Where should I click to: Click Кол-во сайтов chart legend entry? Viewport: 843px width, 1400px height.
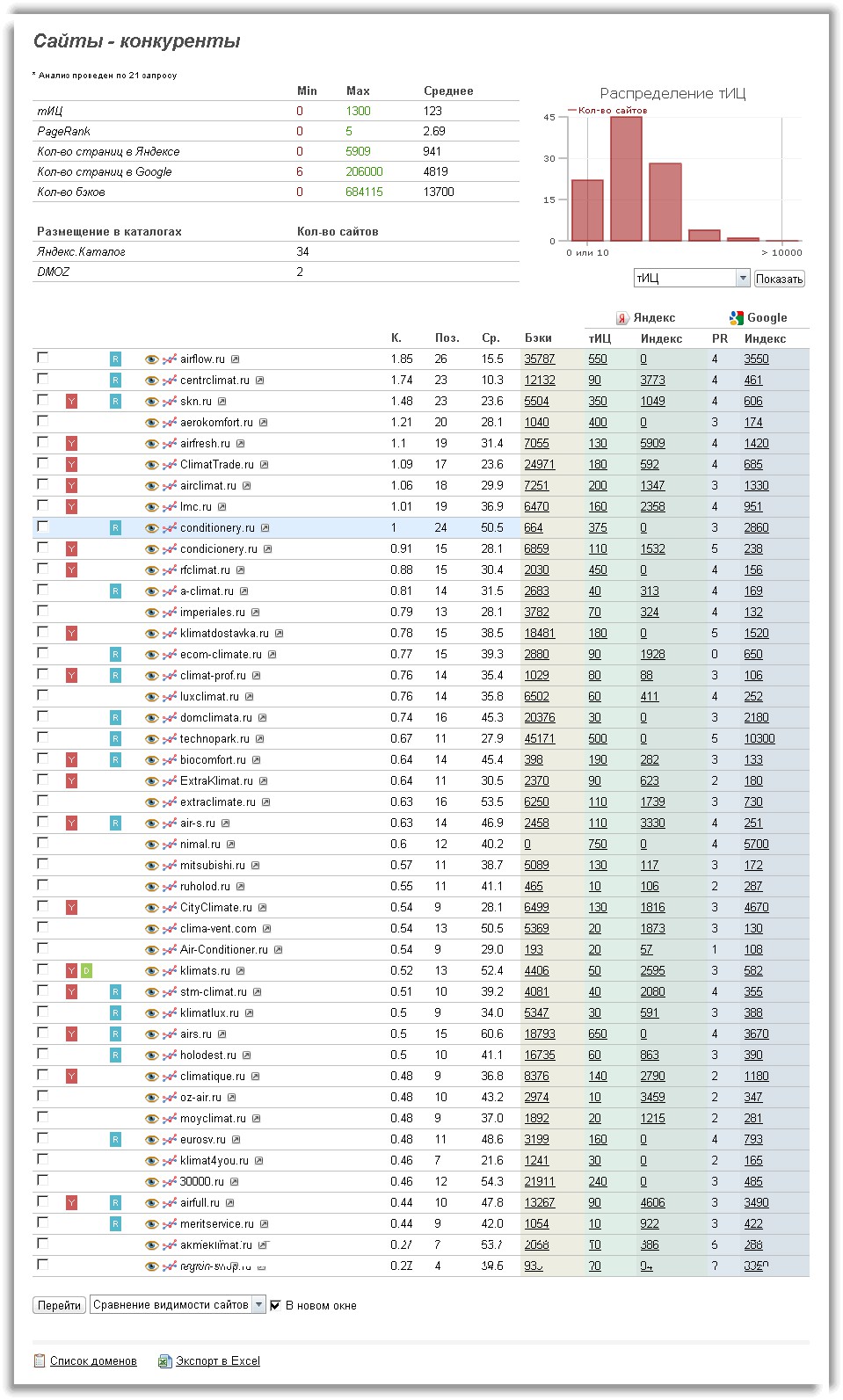[607, 111]
